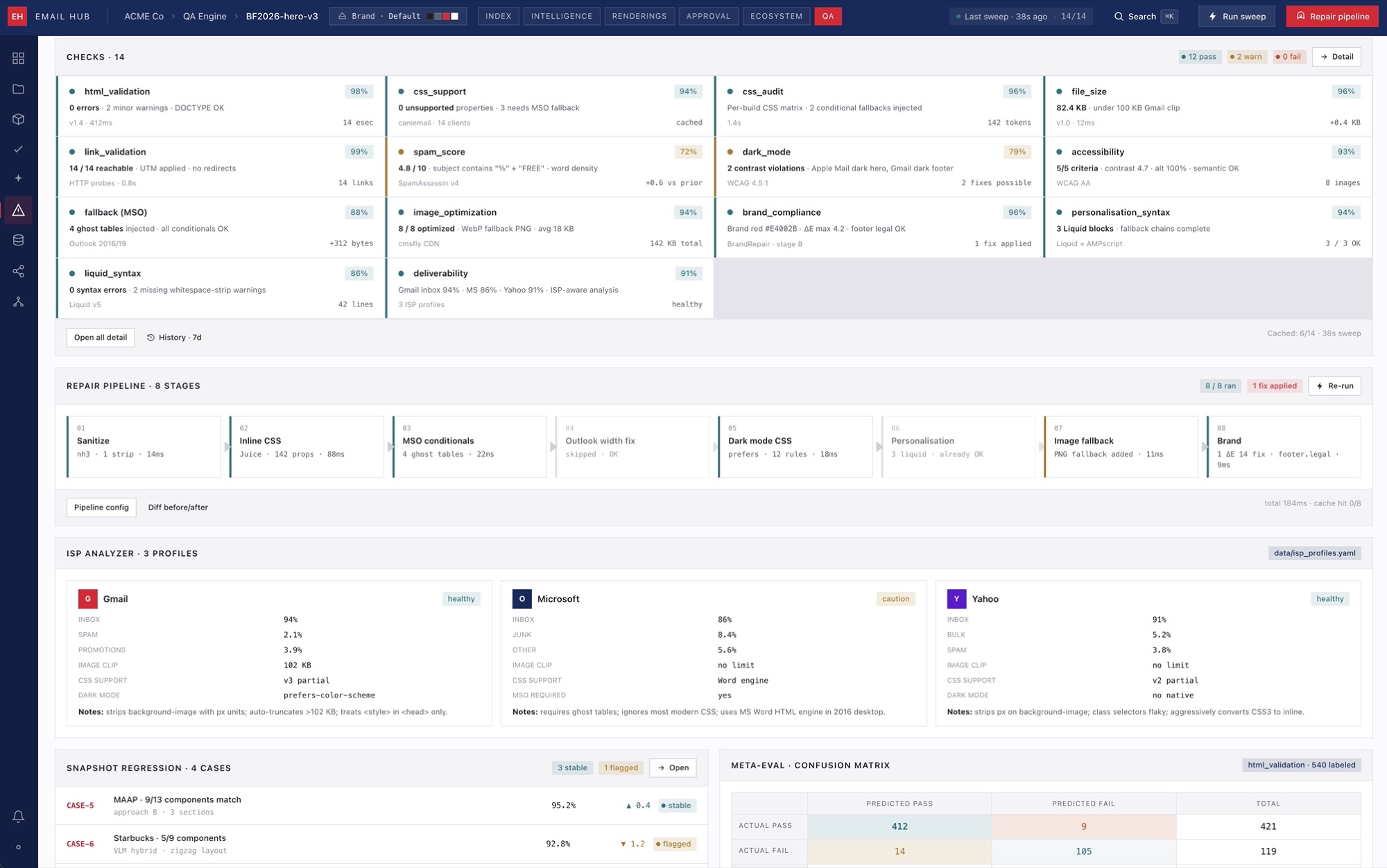Select the active QA tab

point(828,16)
